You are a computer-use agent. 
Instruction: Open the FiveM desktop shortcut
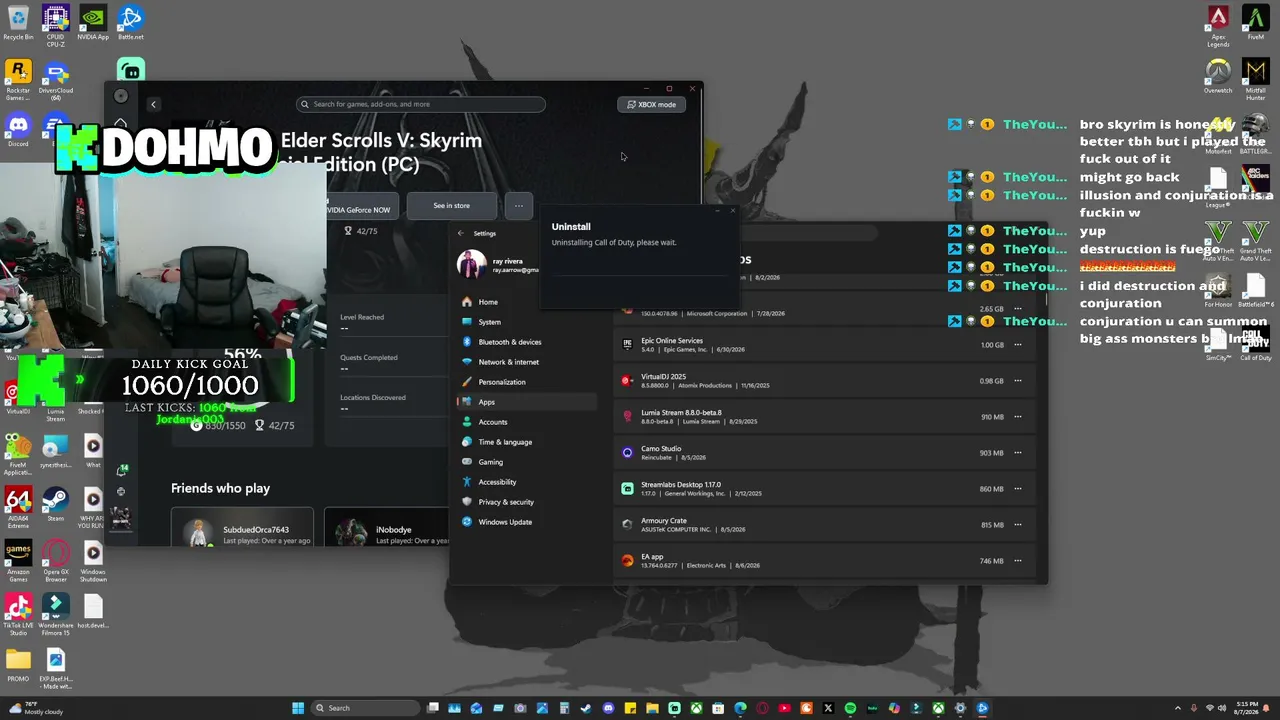1255,24
